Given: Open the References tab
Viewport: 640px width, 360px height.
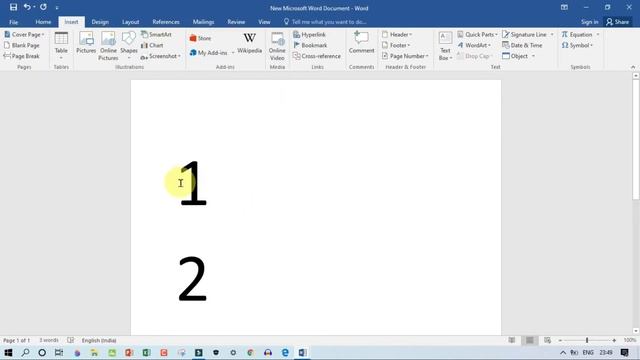Looking at the screenshot, I should pos(166,22).
